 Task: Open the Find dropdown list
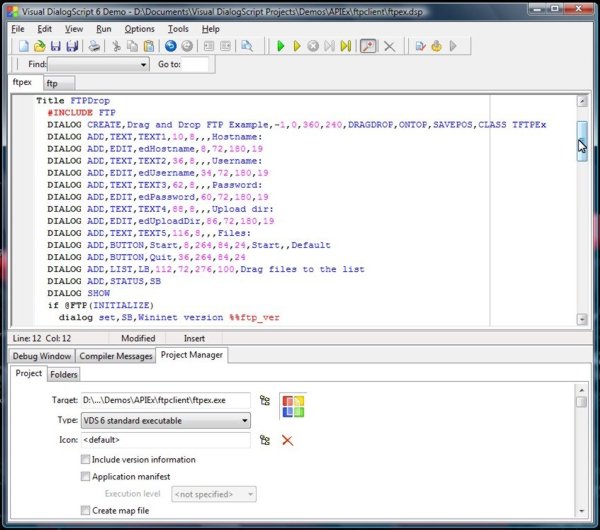[x=143, y=64]
